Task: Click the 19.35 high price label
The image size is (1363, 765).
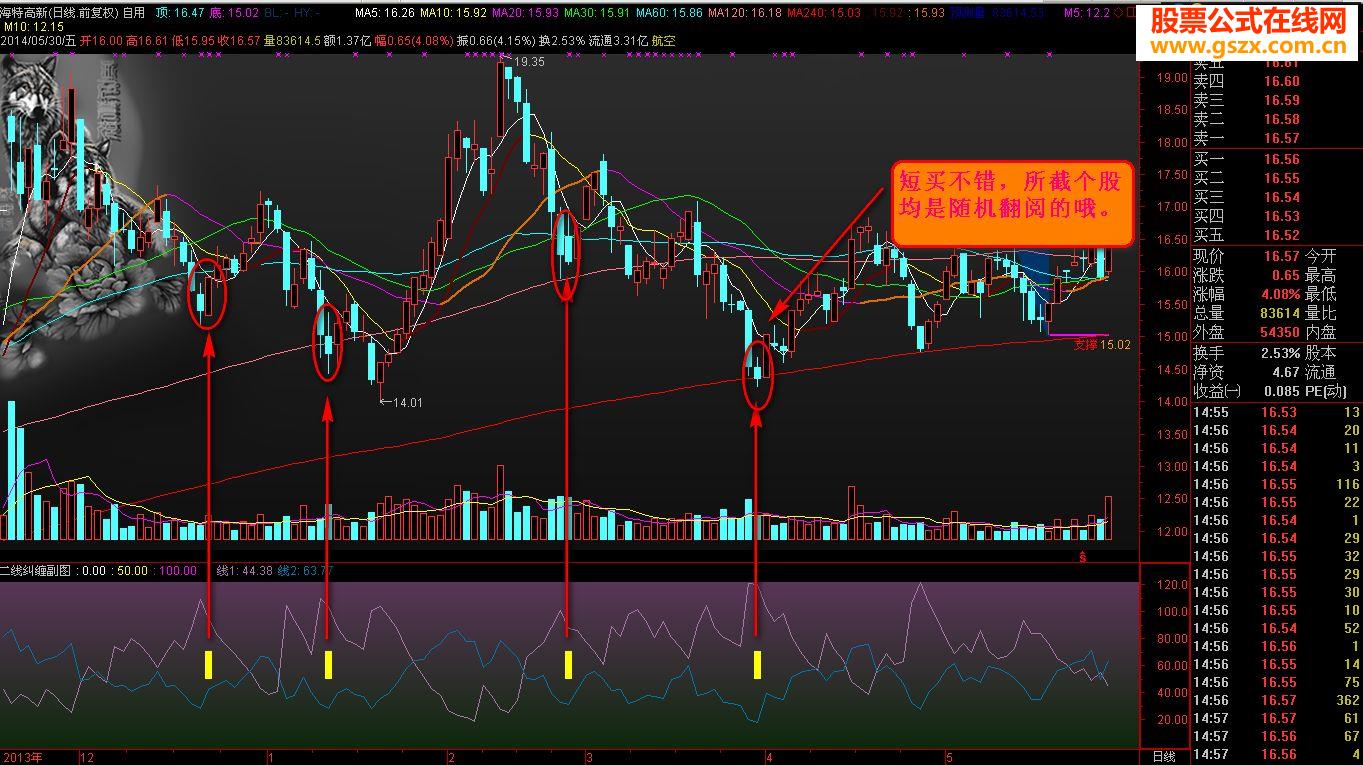Action: click(529, 62)
